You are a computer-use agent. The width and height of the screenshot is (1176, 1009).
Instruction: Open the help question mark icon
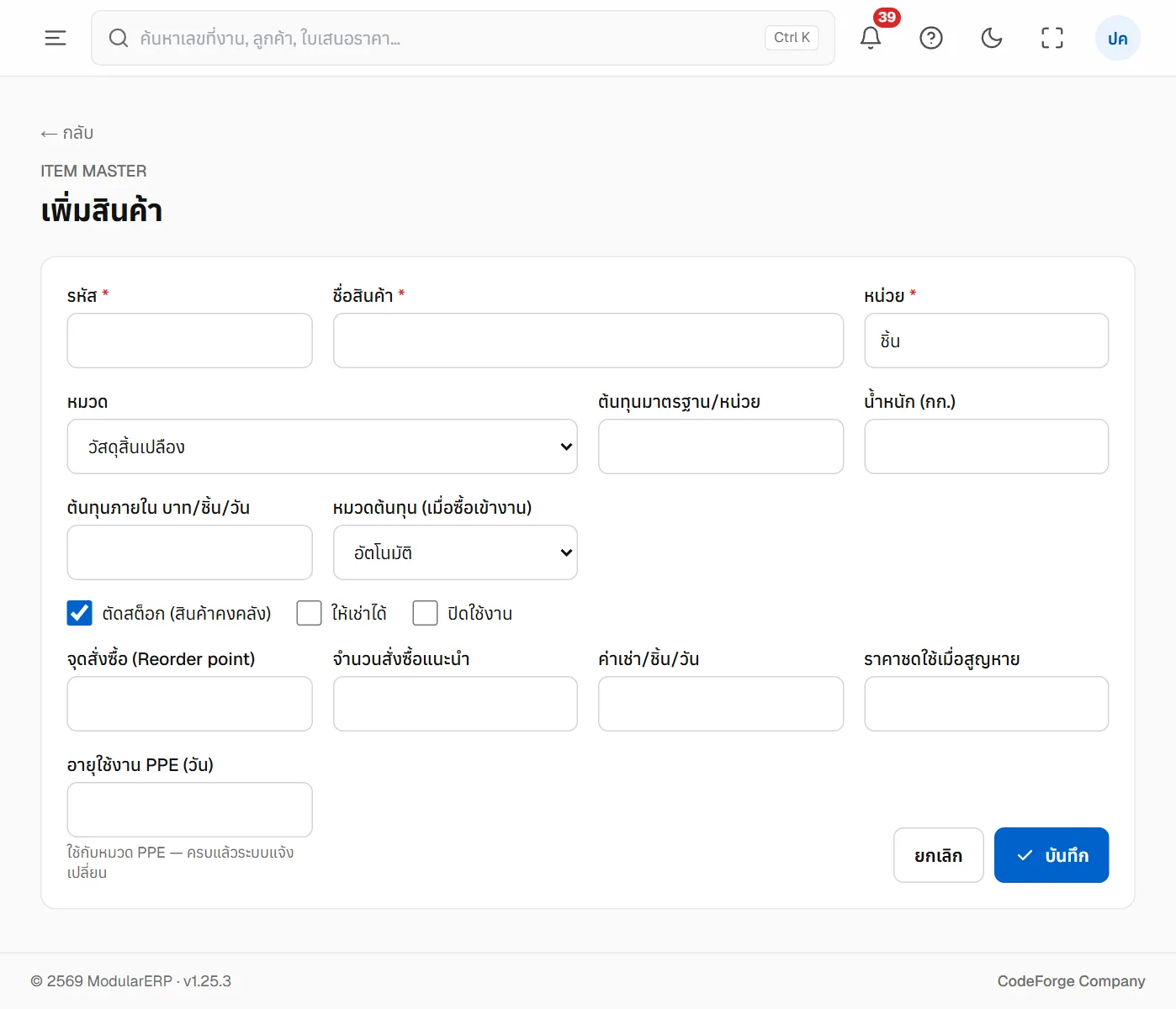pos(931,38)
